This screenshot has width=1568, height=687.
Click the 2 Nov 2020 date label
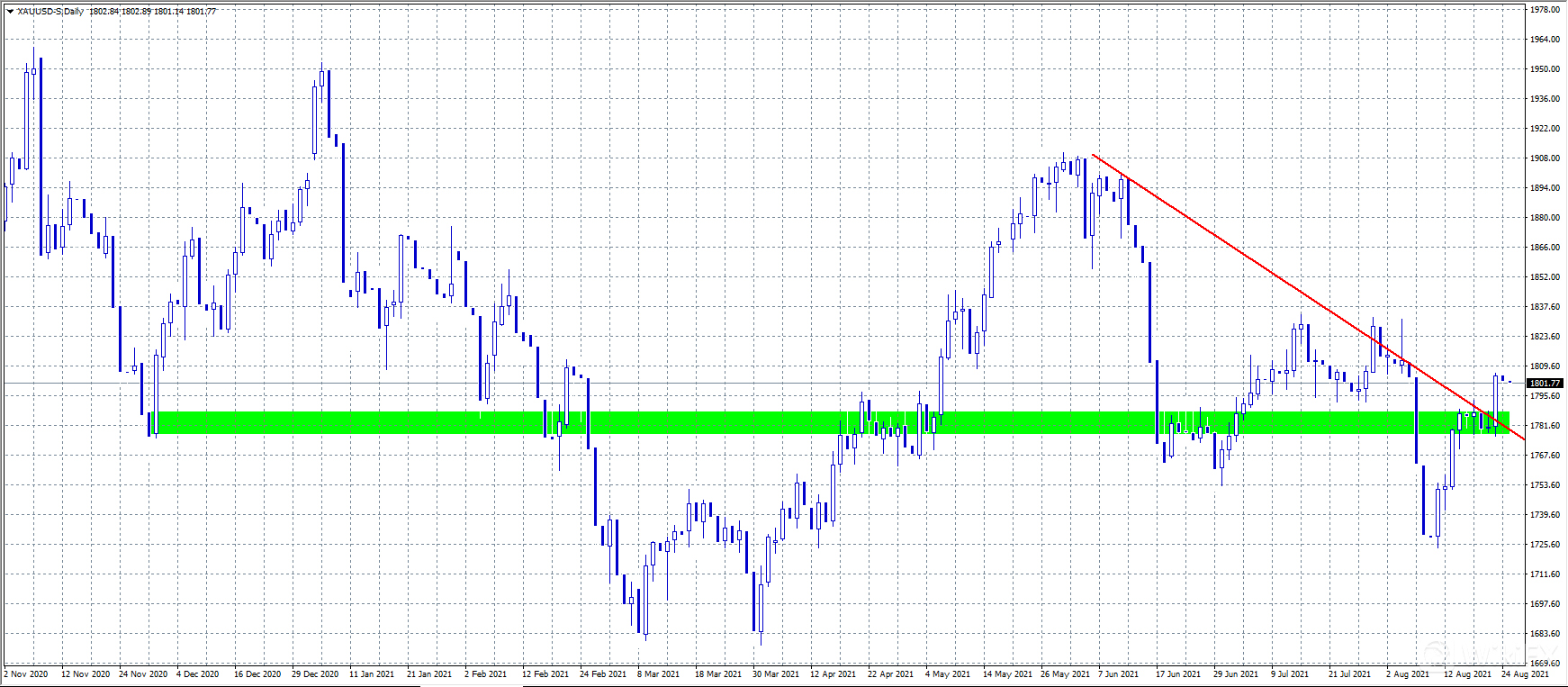[27, 673]
